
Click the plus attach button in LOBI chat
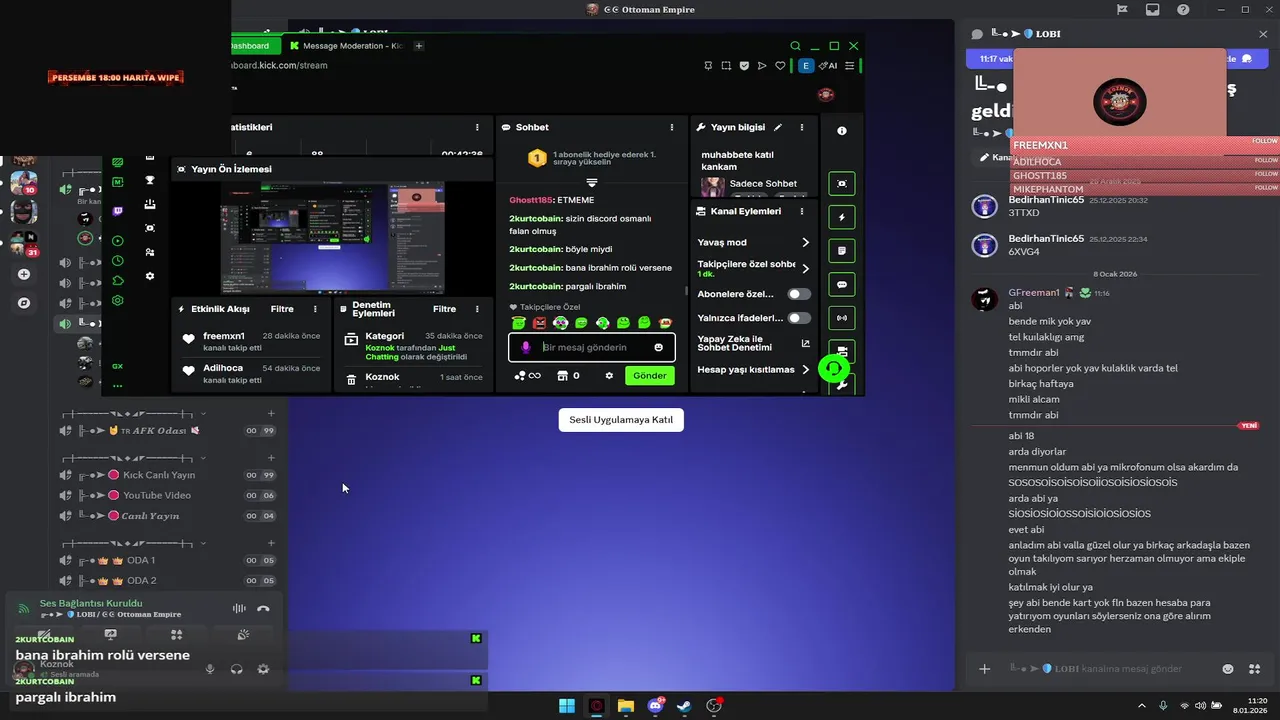pos(984,669)
